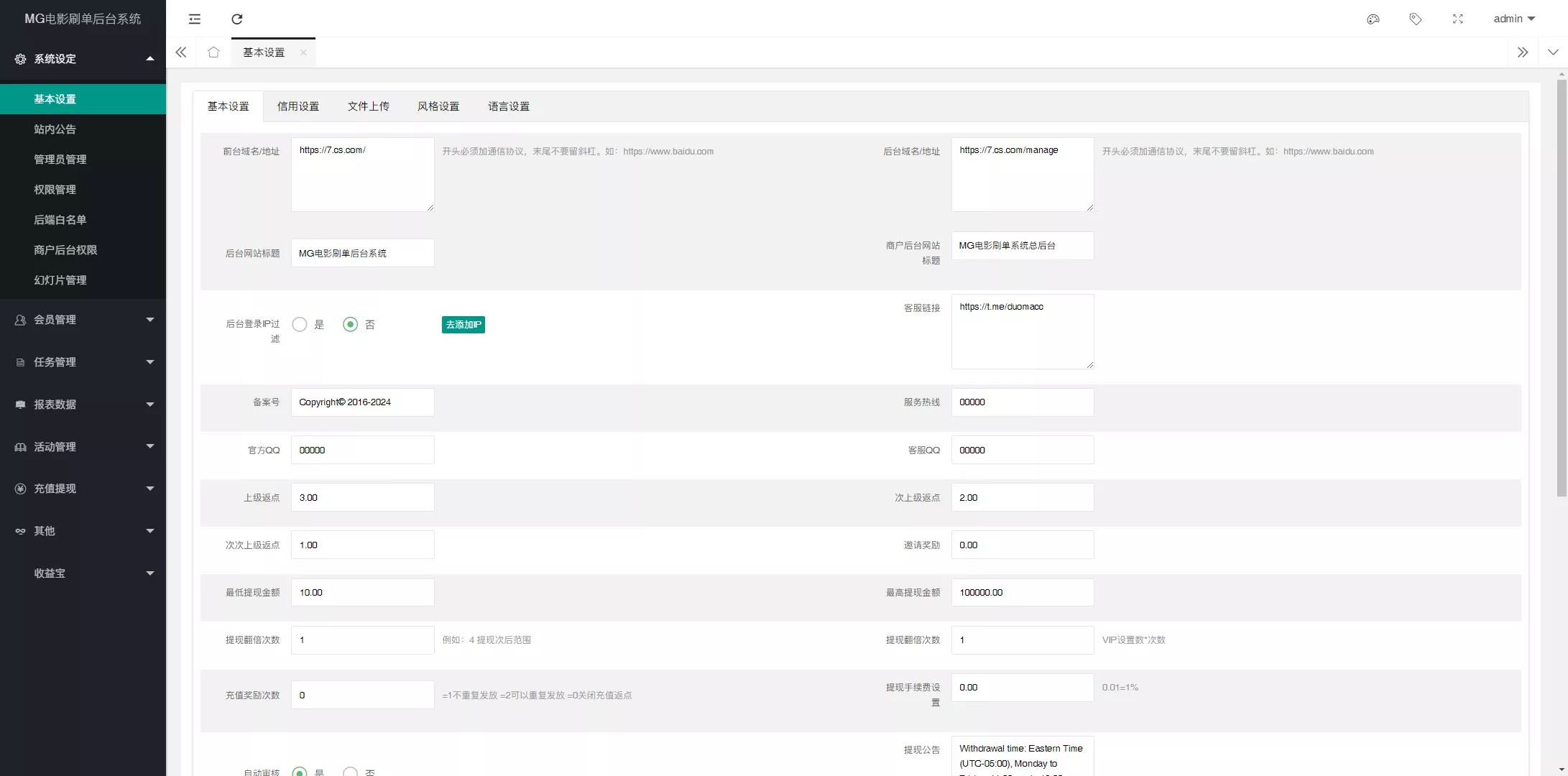The image size is (1568, 776).
Task: Open the admin user dropdown
Action: pyautogui.click(x=1513, y=19)
